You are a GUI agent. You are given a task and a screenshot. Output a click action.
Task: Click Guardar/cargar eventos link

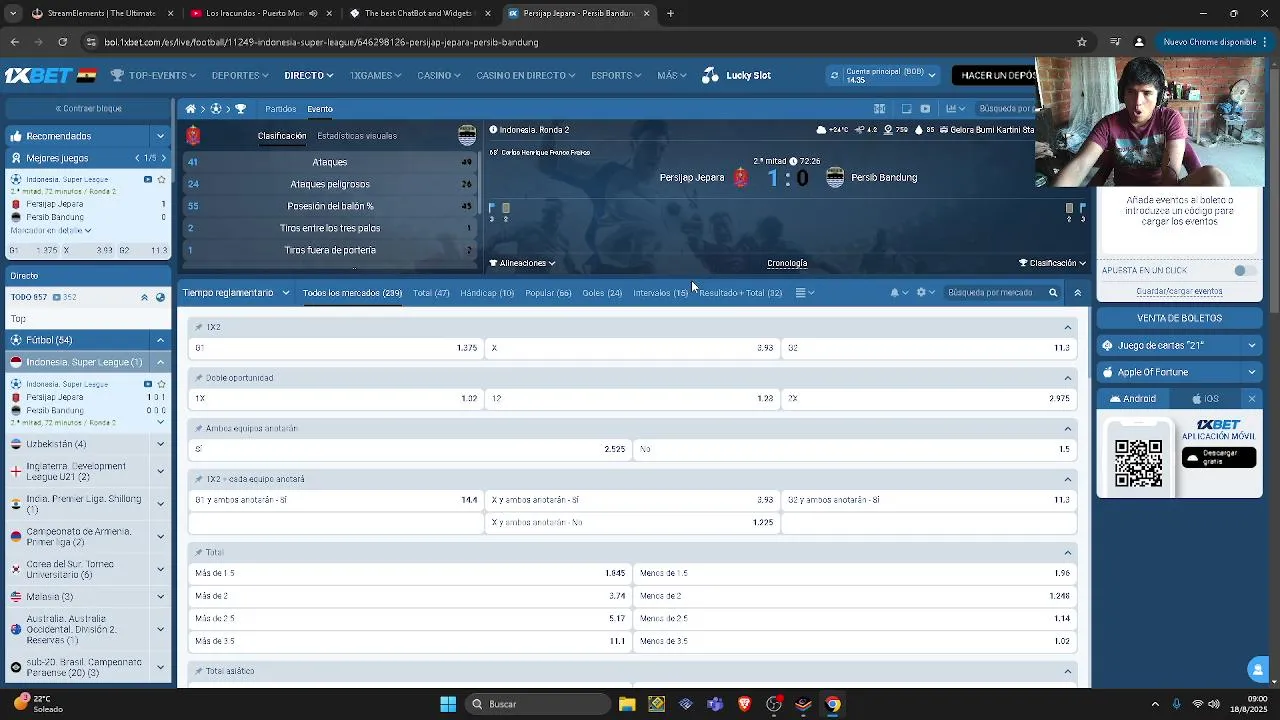click(x=1179, y=291)
